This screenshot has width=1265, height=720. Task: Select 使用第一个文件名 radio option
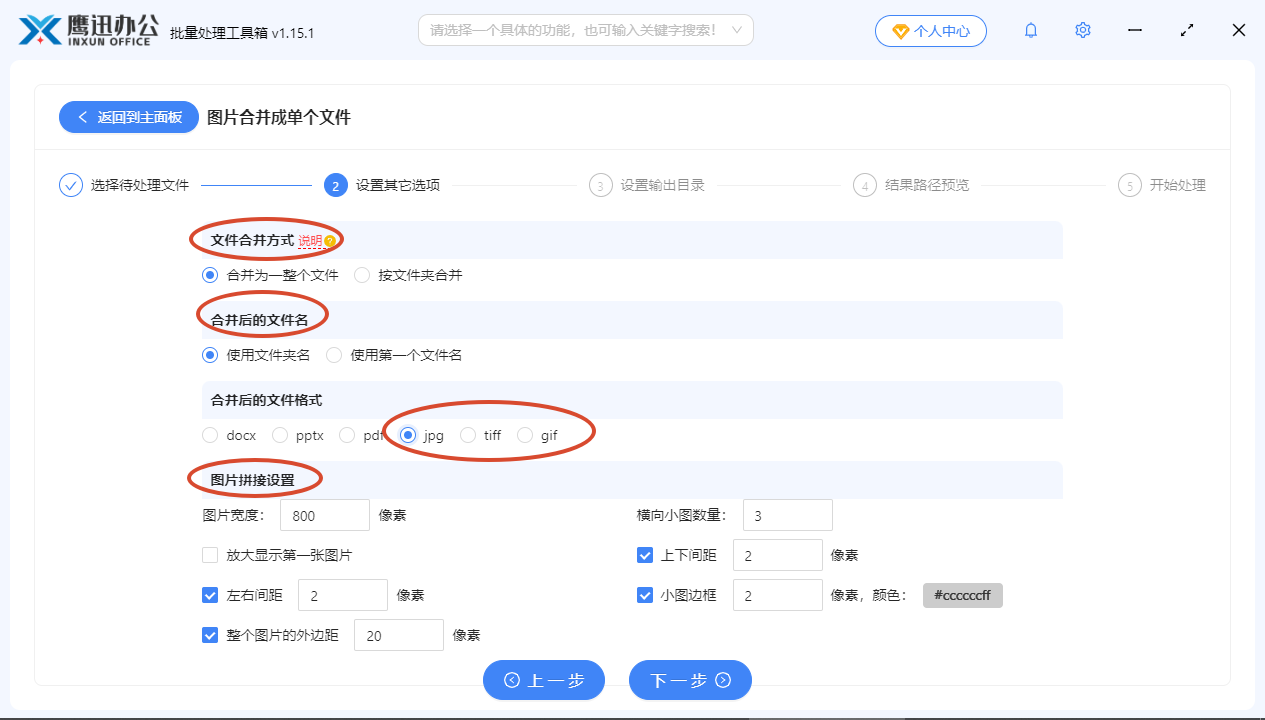point(394,355)
